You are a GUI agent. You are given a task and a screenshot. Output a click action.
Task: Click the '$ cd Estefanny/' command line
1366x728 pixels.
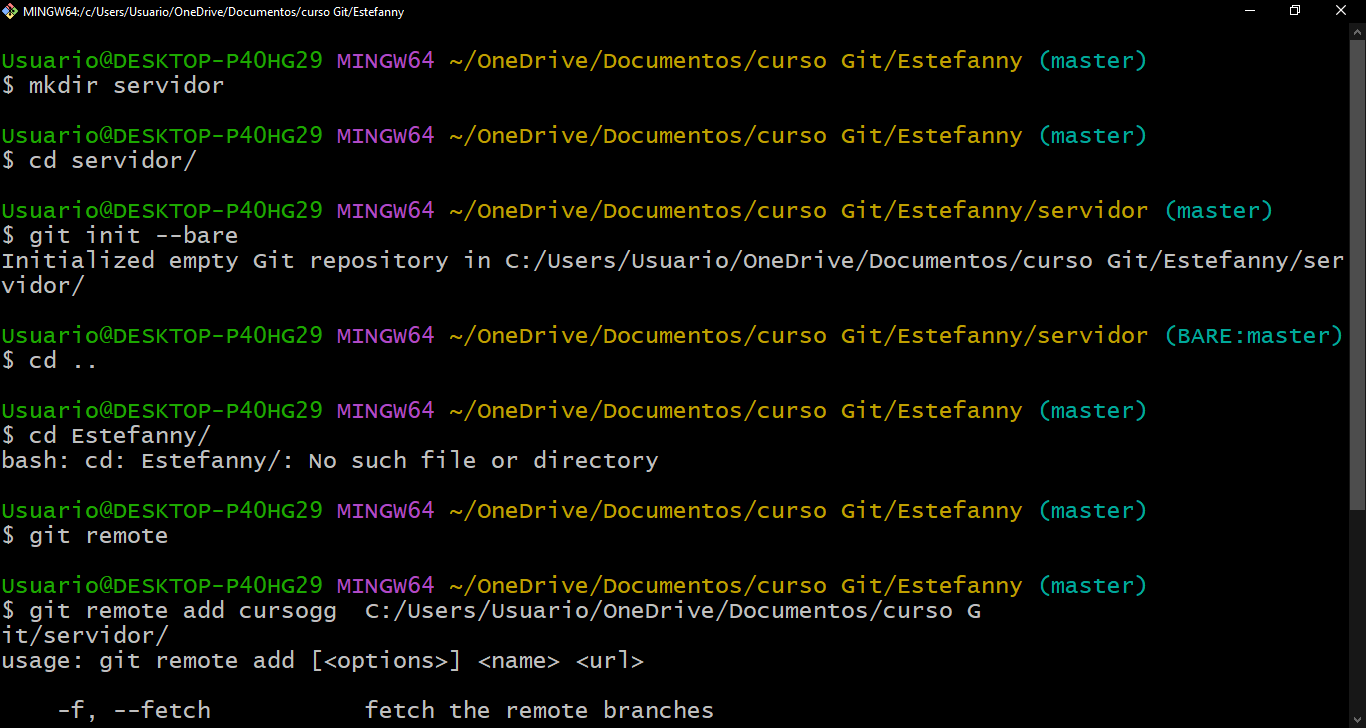106,436
